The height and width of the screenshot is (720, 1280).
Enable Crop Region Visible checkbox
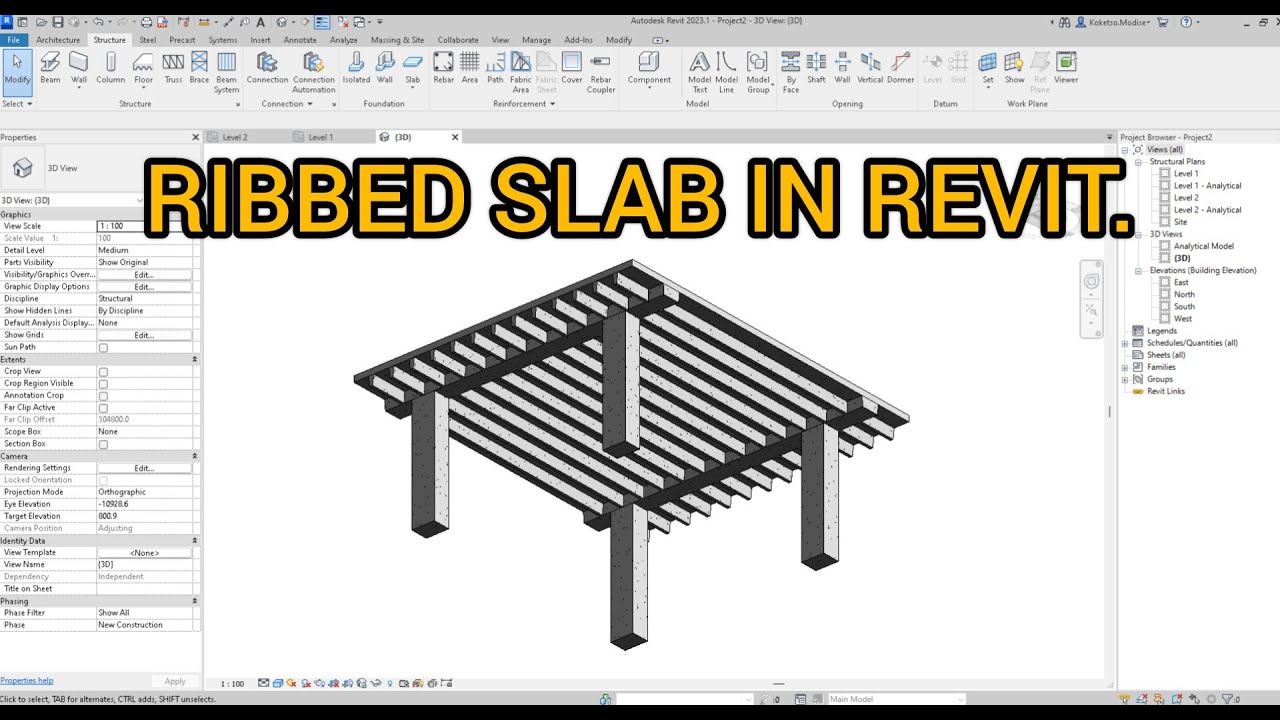(103, 384)
